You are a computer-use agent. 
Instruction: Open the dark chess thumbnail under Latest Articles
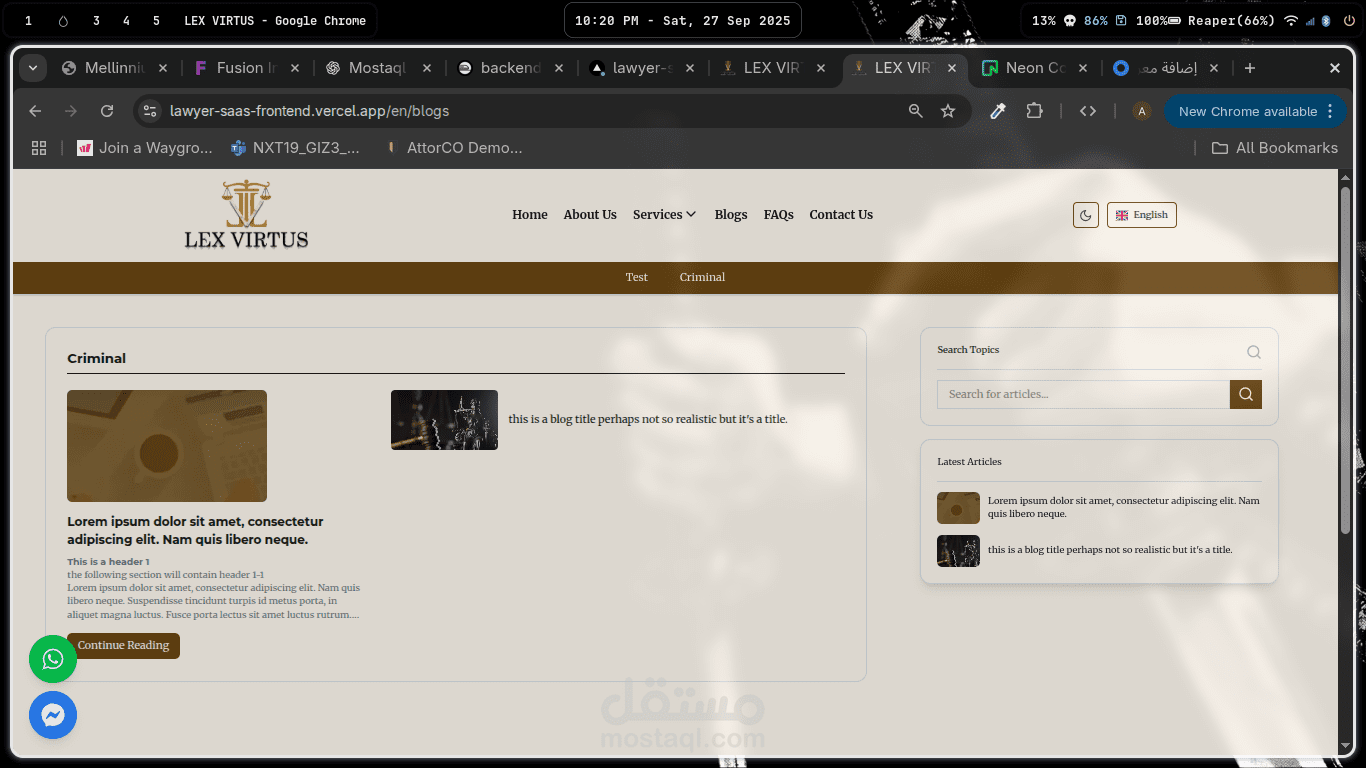[958, 551]
